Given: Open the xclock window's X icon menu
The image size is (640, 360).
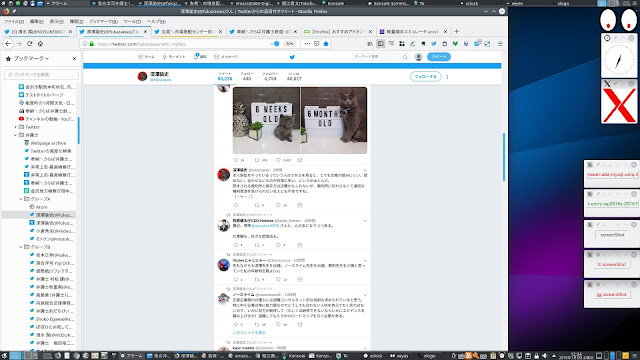Looking at the screenshot, I should click(x=607, y=38).
